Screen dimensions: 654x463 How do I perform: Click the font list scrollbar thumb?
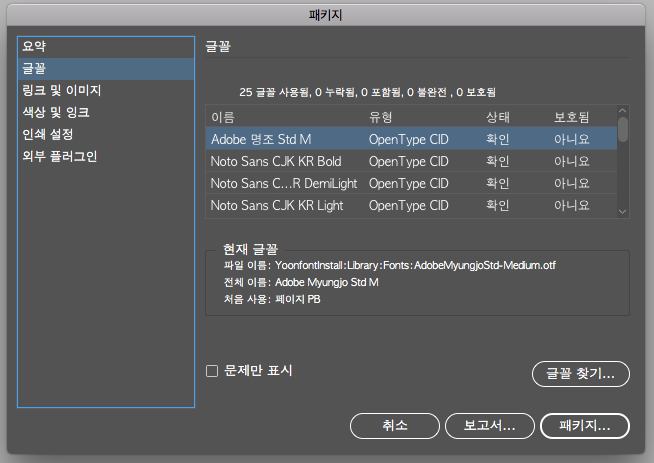(623, 130)
